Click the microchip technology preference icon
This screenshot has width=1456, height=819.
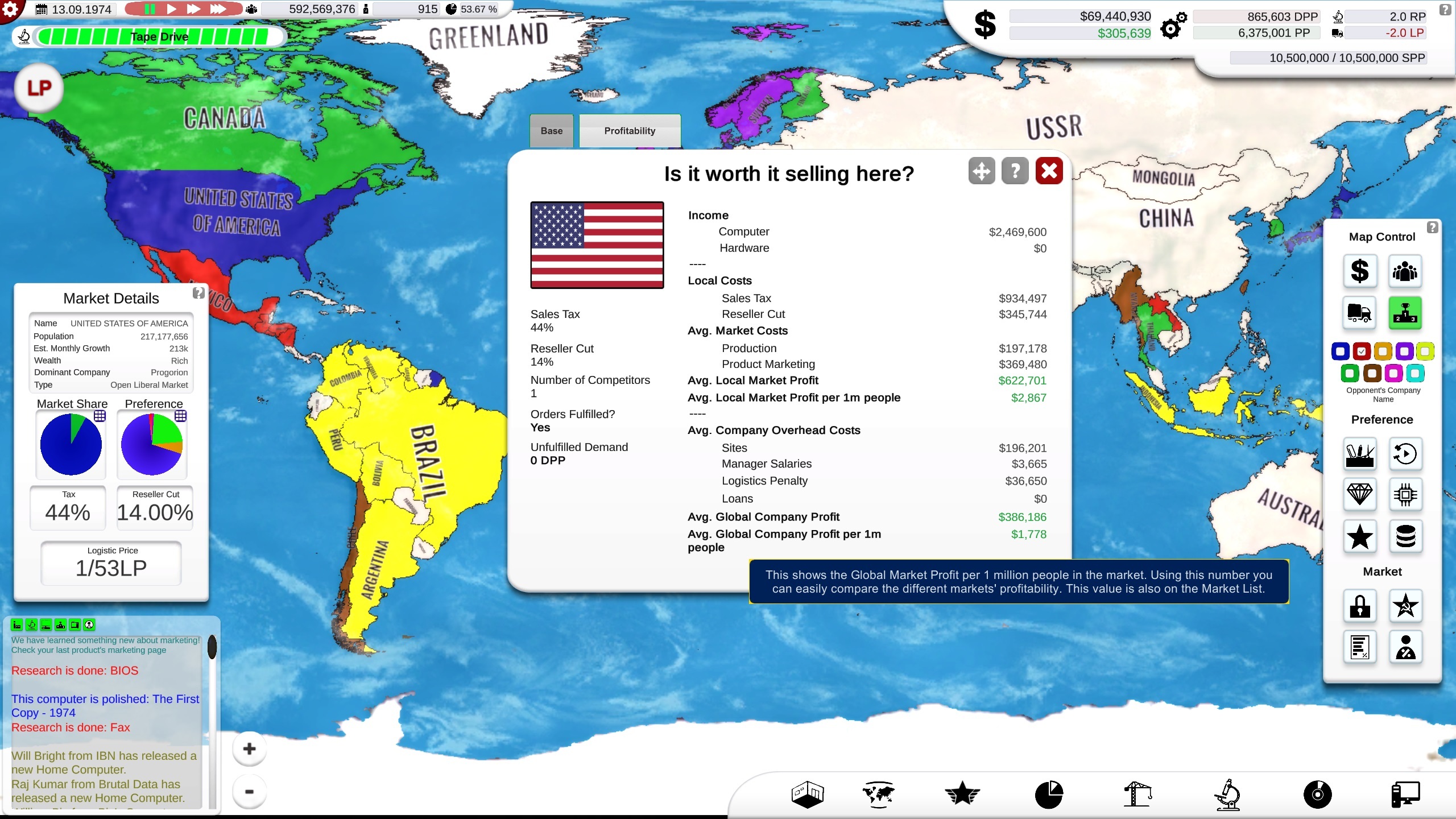point(1405,494)
